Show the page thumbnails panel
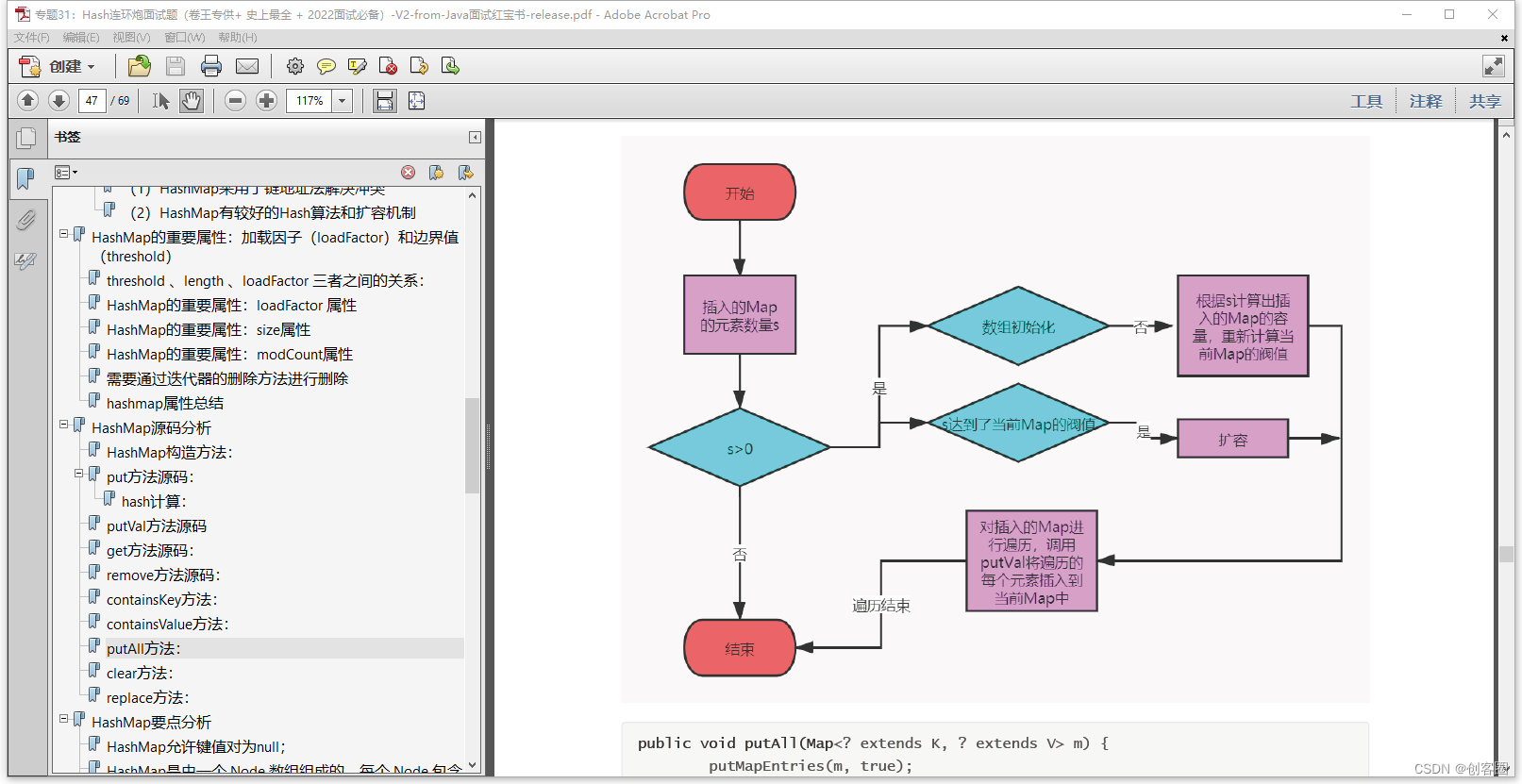The image size is (1522, 784). coord(26,139)
